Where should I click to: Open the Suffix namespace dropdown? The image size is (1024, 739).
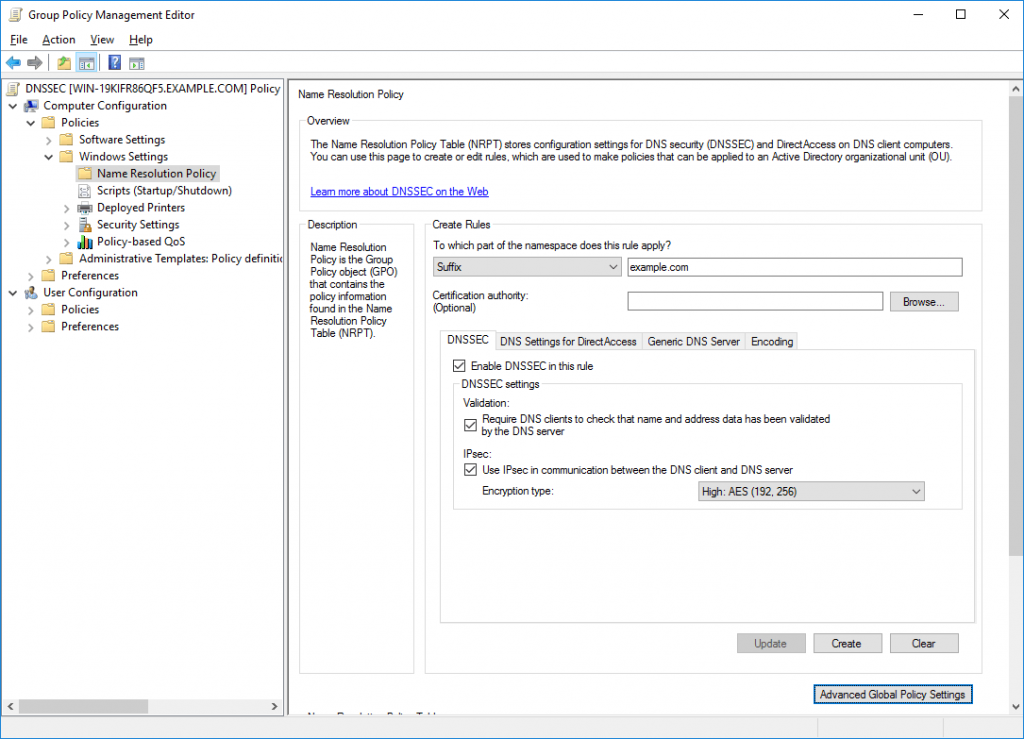(527, 267)
